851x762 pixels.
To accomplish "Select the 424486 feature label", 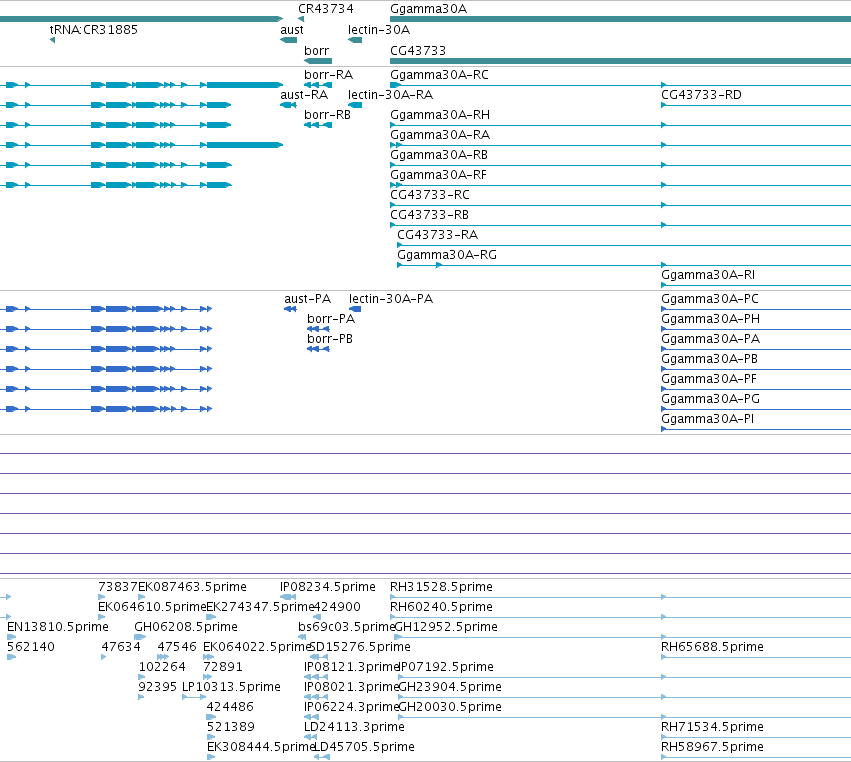I will click(x=230, y=707).
